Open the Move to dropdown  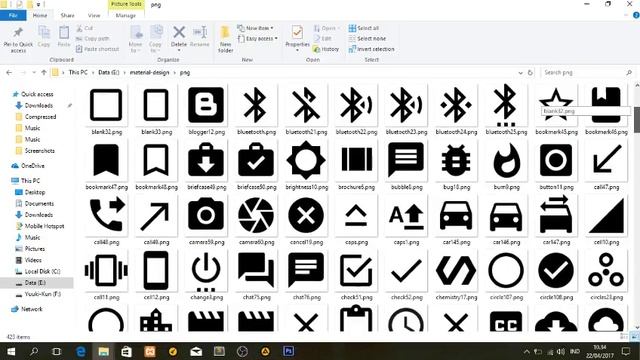tap(135, 39)
